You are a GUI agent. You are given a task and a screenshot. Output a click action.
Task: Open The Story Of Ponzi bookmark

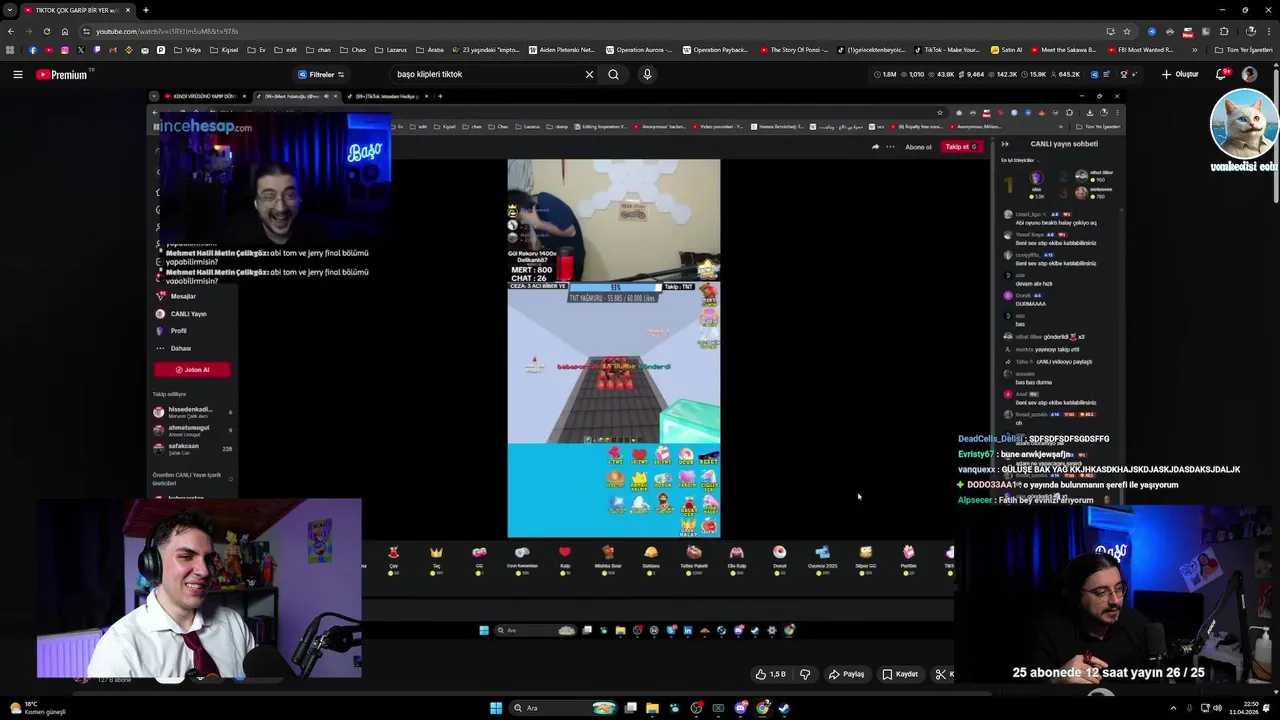796,49
